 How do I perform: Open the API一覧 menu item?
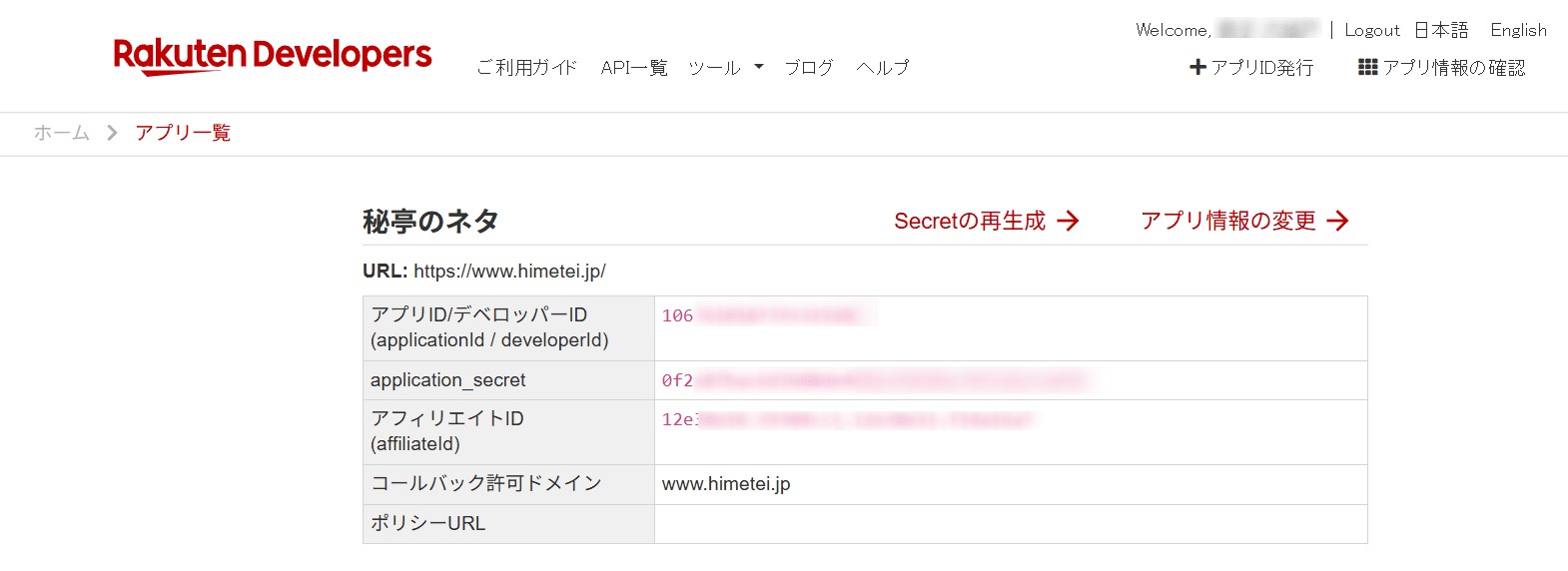pos(634,68)
